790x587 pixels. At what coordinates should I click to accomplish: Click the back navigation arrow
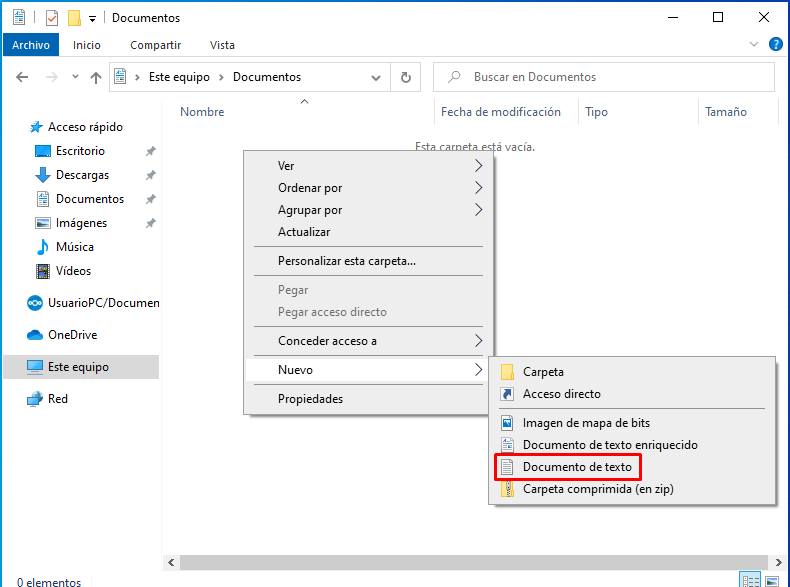pyautogui.click(x=22, y=77)
